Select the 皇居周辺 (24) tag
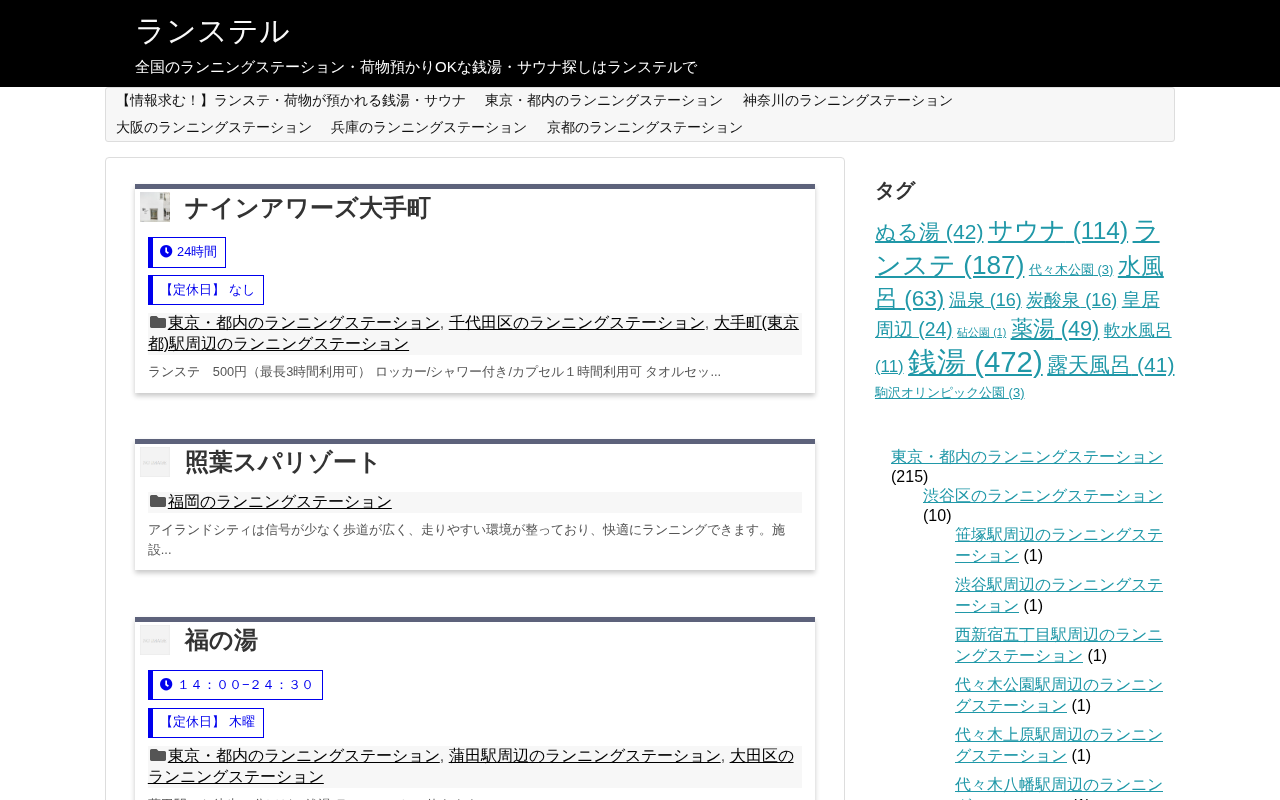This screenshot has height=800, width=1280. tap(1017, 314)
